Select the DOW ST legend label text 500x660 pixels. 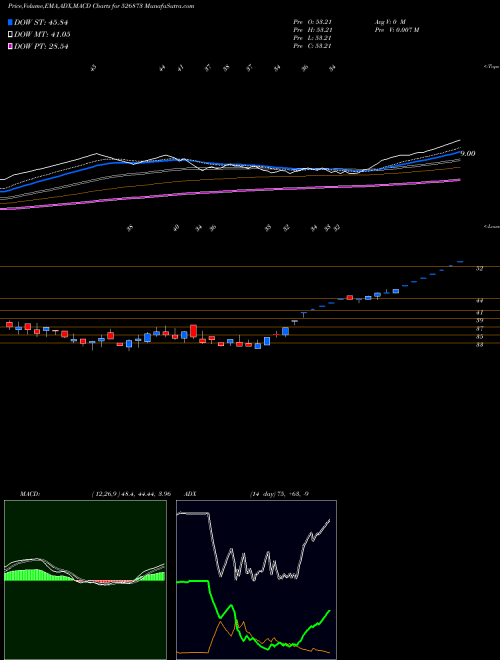[x=41, y=23]
